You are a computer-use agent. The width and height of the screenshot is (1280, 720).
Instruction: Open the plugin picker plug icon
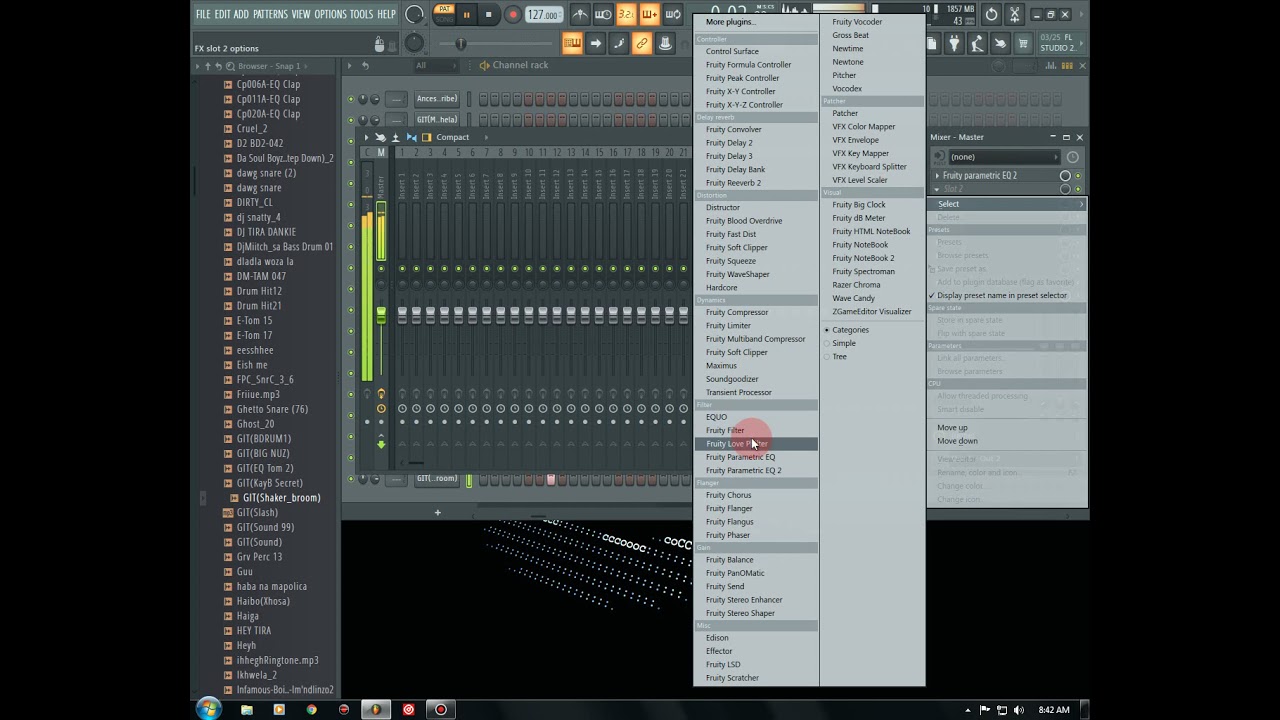point(953,43)
